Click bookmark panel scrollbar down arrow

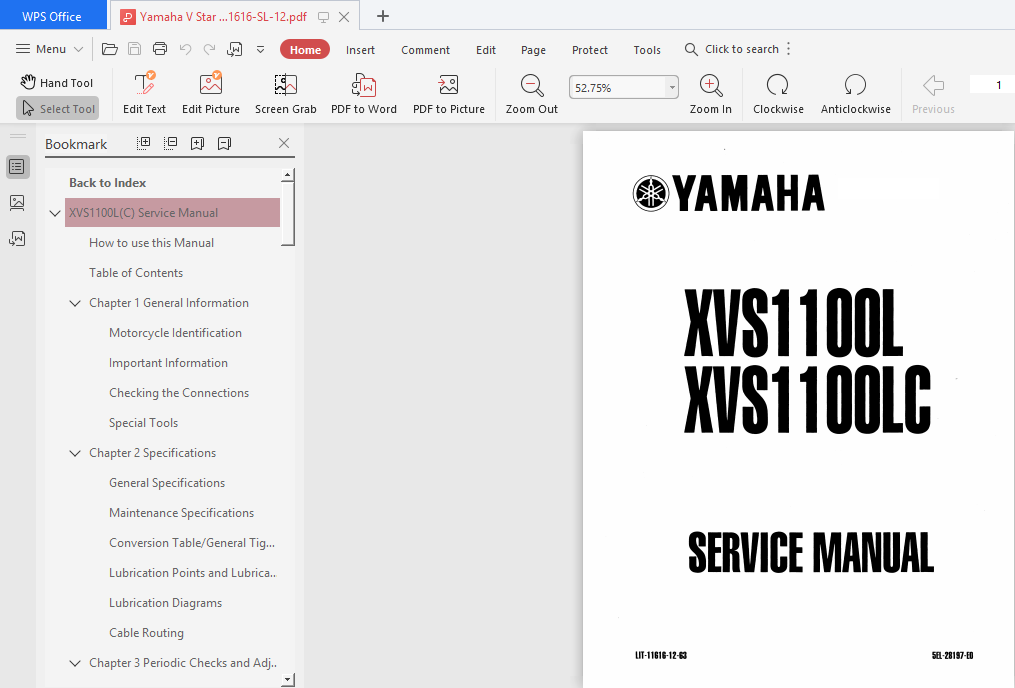click(x=288, y=680)
